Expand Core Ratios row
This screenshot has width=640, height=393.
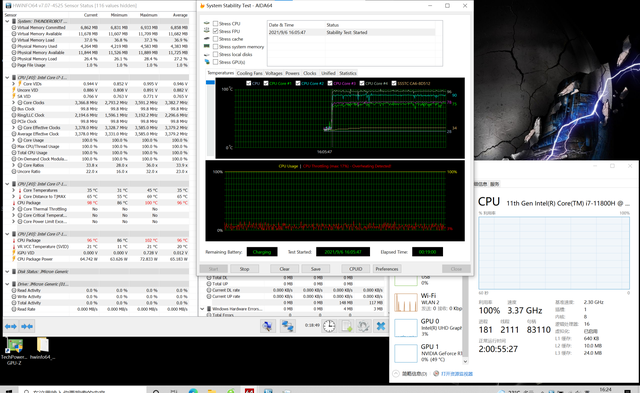[x=13, y=165]
